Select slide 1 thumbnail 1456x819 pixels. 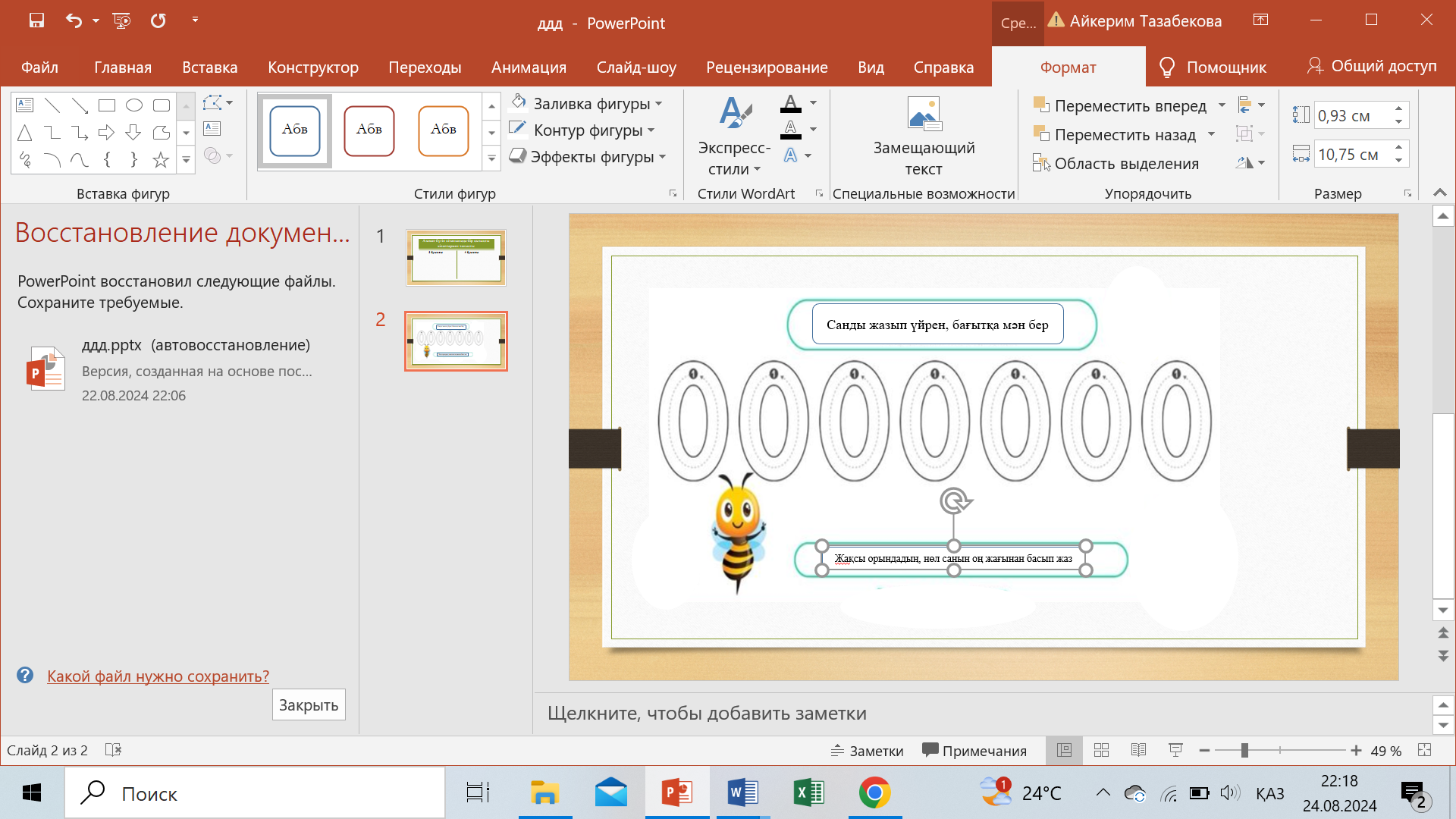(x=456, y=258)
